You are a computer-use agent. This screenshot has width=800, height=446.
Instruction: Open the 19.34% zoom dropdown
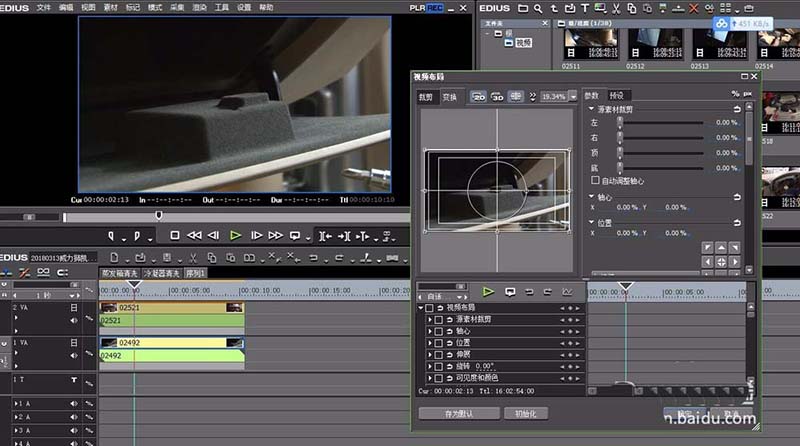[x=573, y=97]
